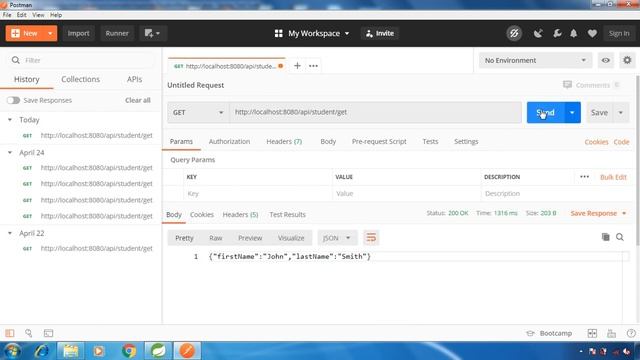Click the history Filter search field
640x360 pixels.
pos(81,60)
